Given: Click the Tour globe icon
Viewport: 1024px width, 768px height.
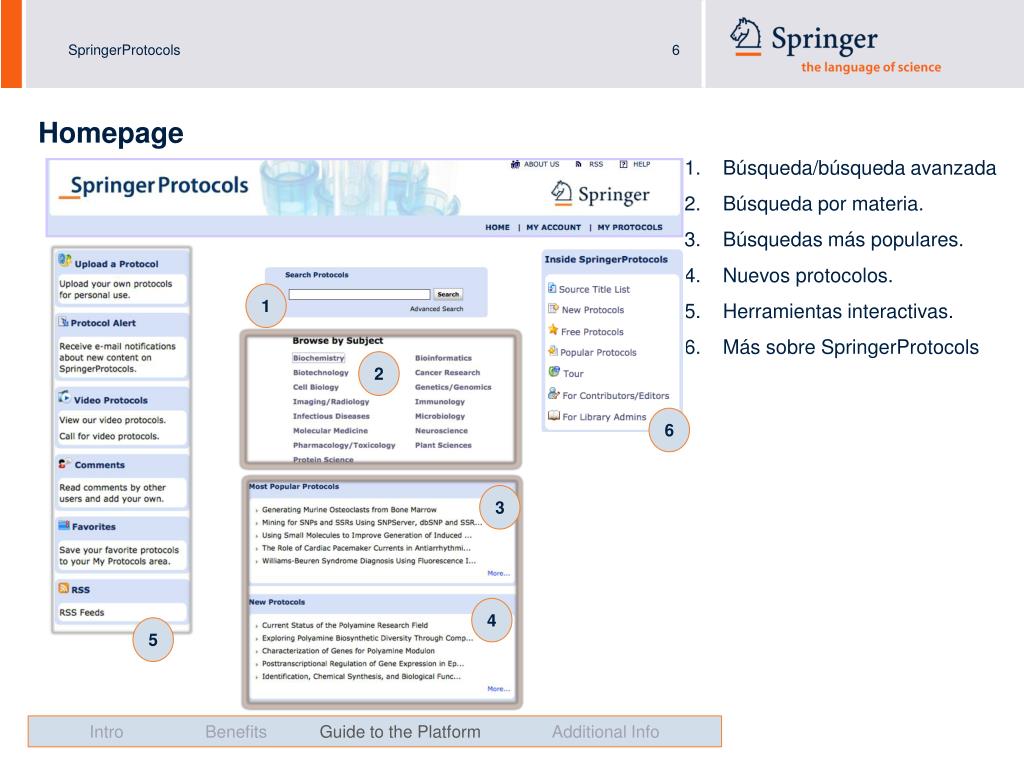Looking at the screenshot, I should tap(554, 372).
